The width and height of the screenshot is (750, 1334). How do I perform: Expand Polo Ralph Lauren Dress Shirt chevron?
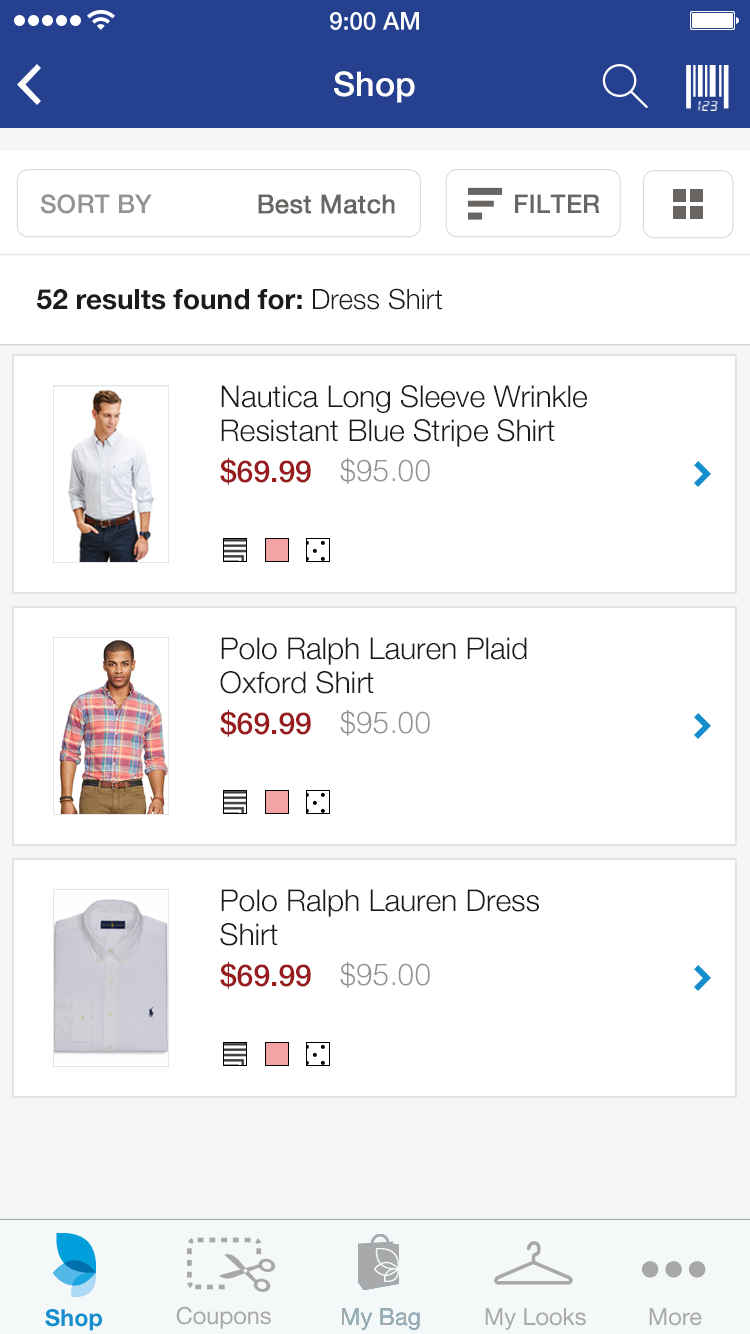click(x=702, y=978)
